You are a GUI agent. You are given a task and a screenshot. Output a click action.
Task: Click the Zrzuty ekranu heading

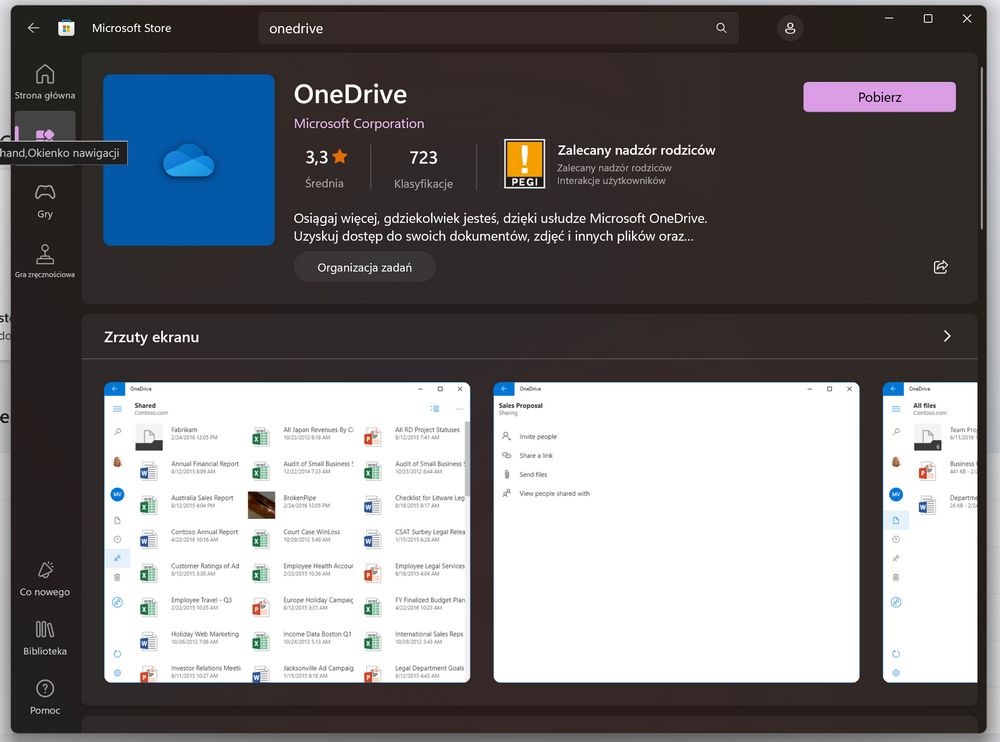(x=152, y=337)
